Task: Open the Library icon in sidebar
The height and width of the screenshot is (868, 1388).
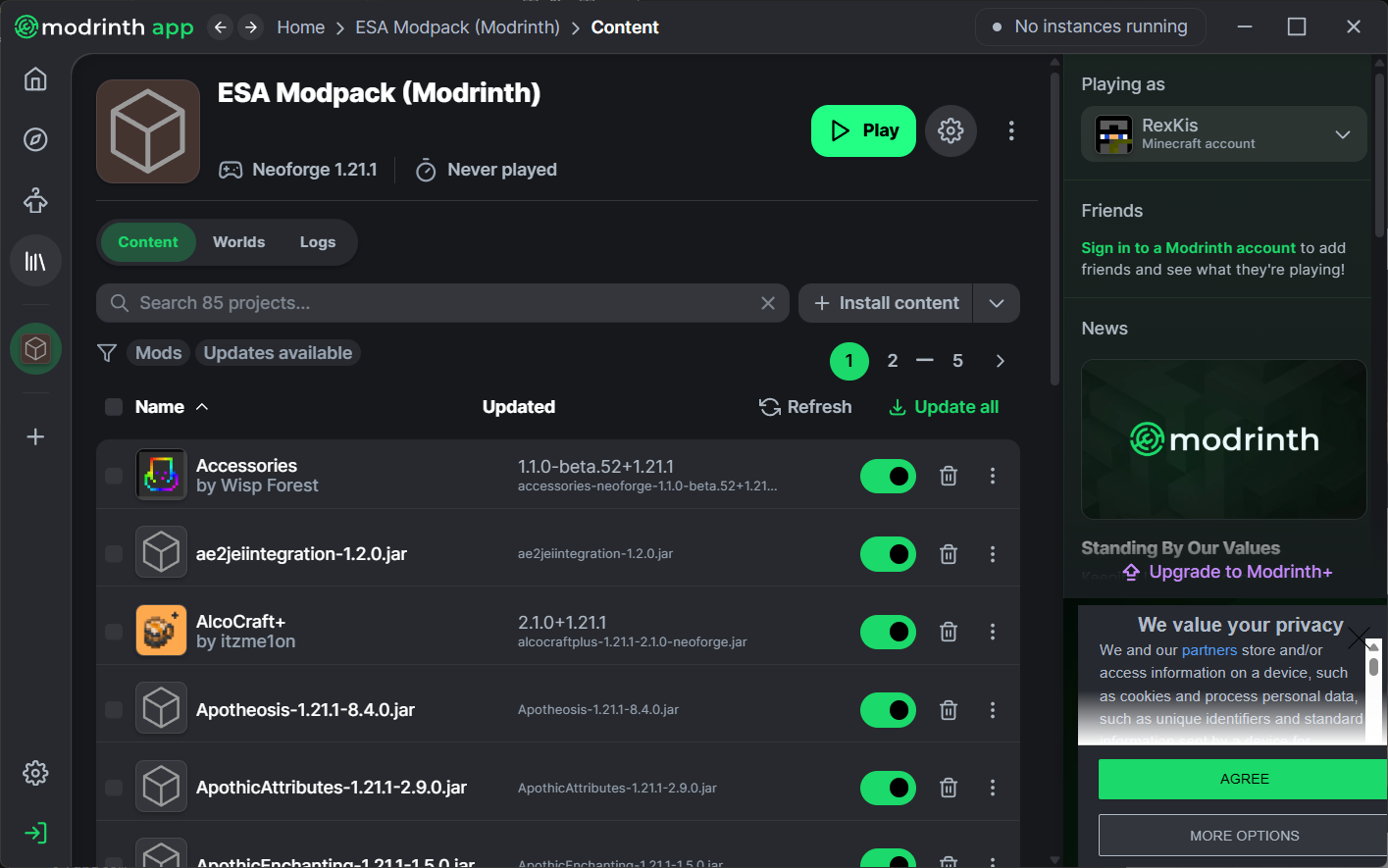Action: tap(35, 262)
